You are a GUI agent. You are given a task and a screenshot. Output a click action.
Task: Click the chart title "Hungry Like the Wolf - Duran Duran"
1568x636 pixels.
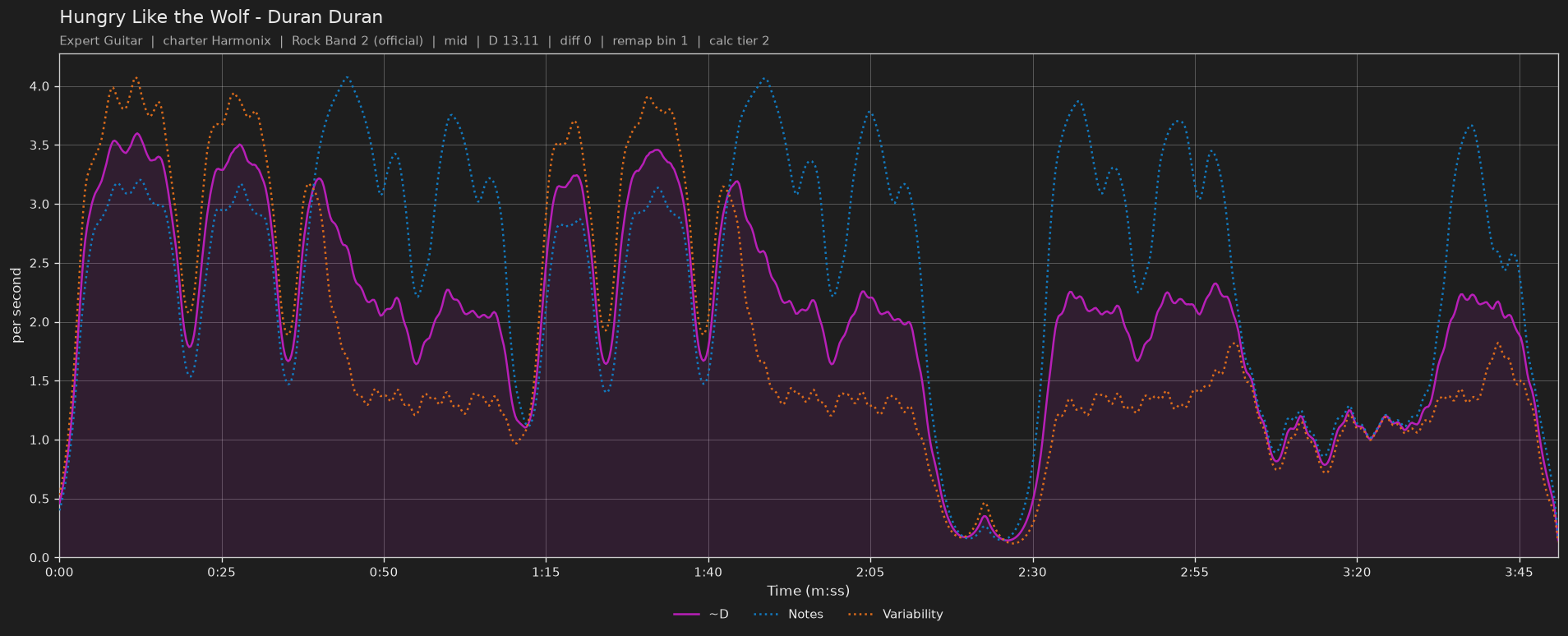pos(221,17)
